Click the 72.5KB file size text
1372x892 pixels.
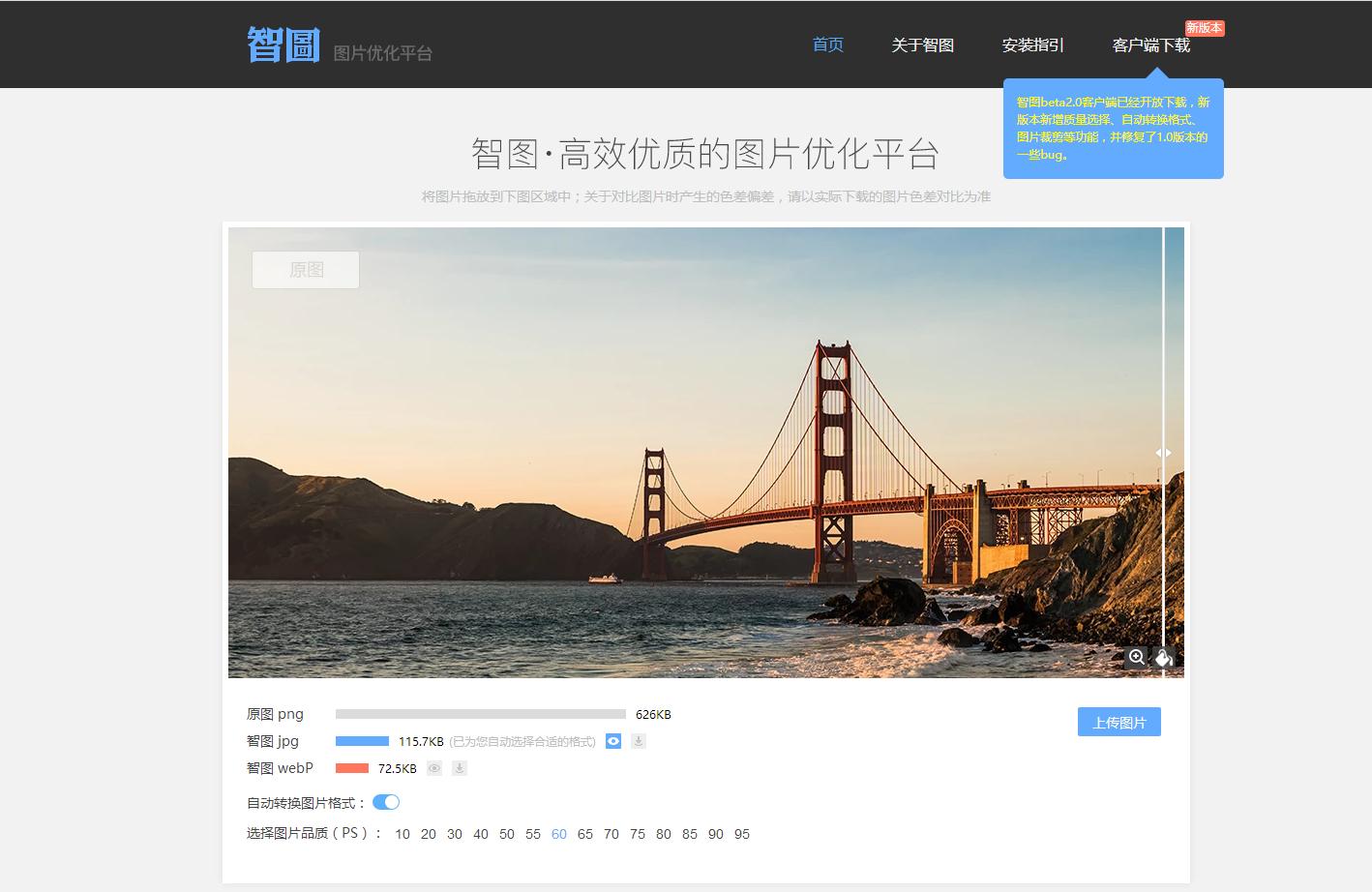tap(398, 768)
